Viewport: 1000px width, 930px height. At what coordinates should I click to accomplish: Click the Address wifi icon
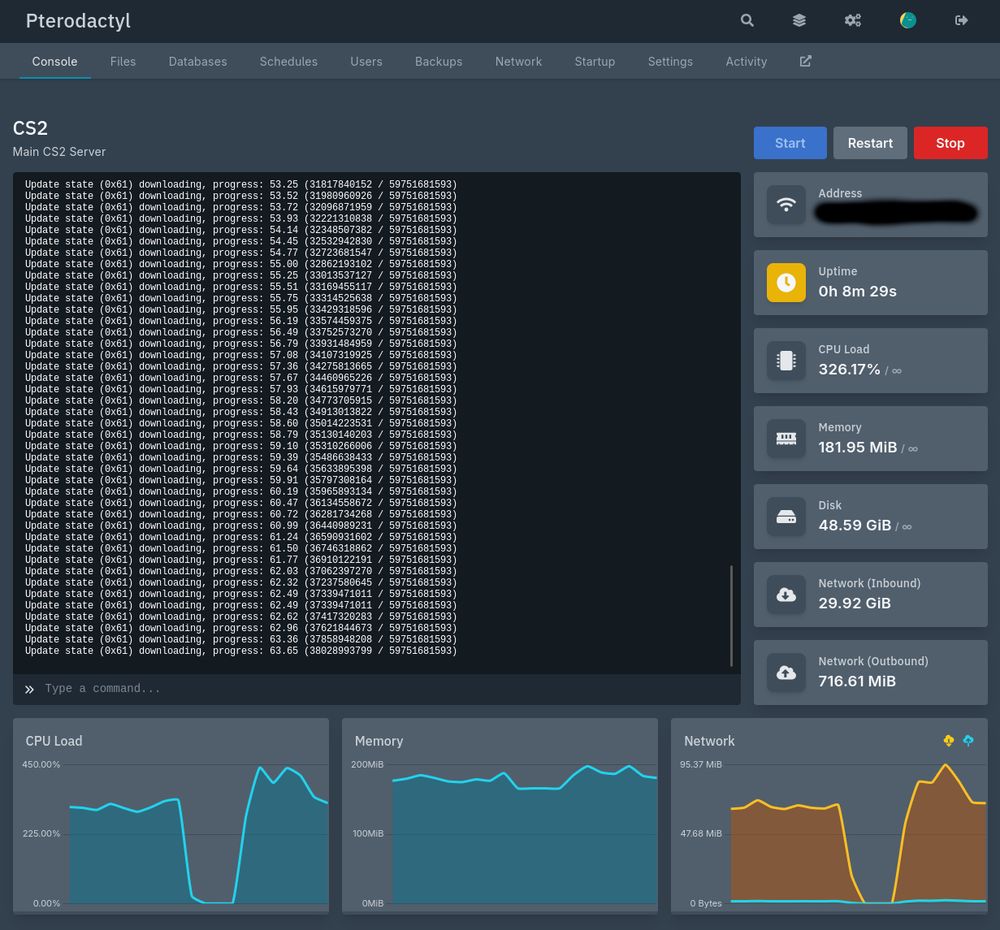coord(786,205)
